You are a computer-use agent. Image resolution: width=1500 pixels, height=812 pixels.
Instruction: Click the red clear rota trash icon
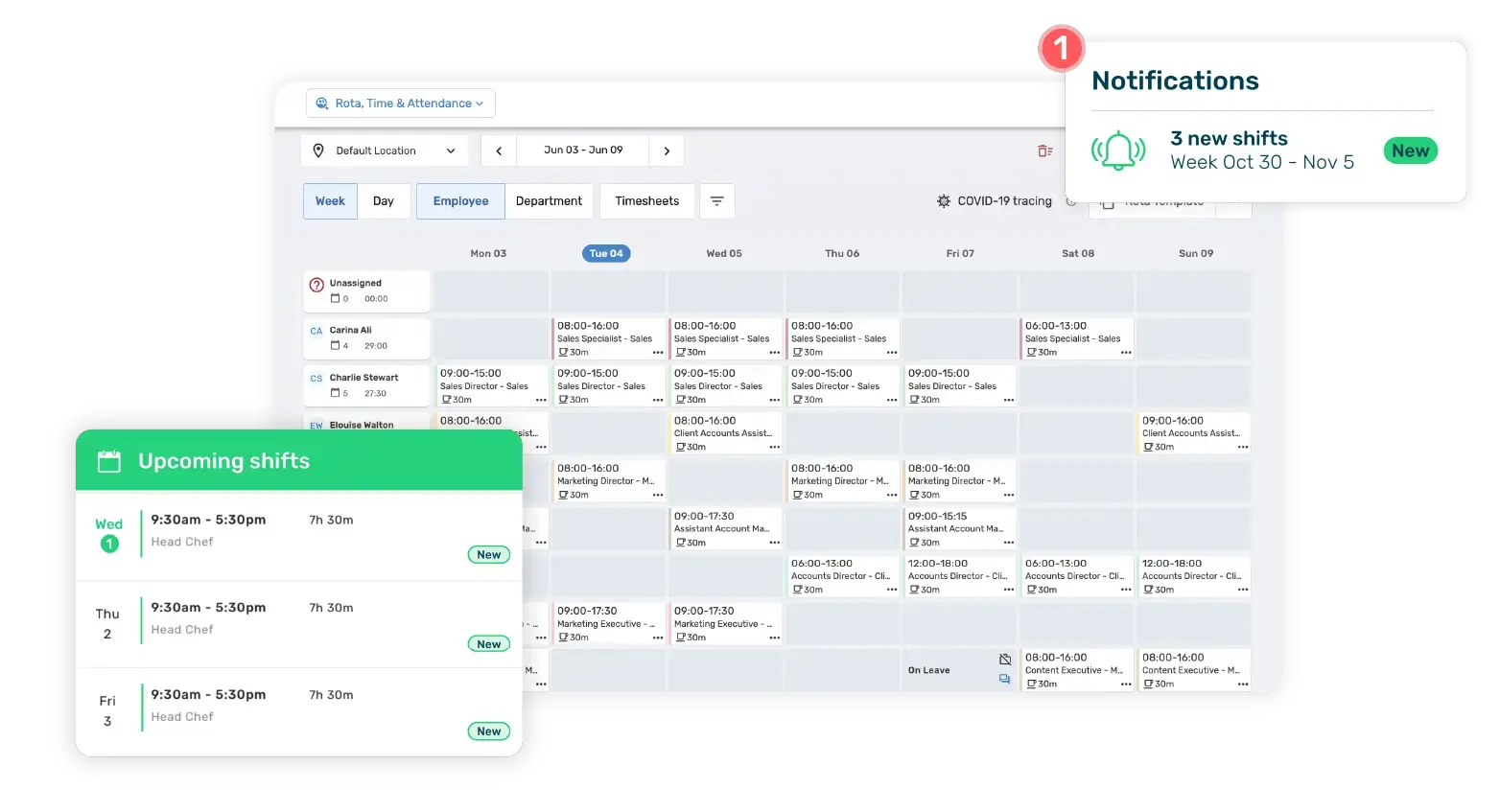tap(1045, 151)
